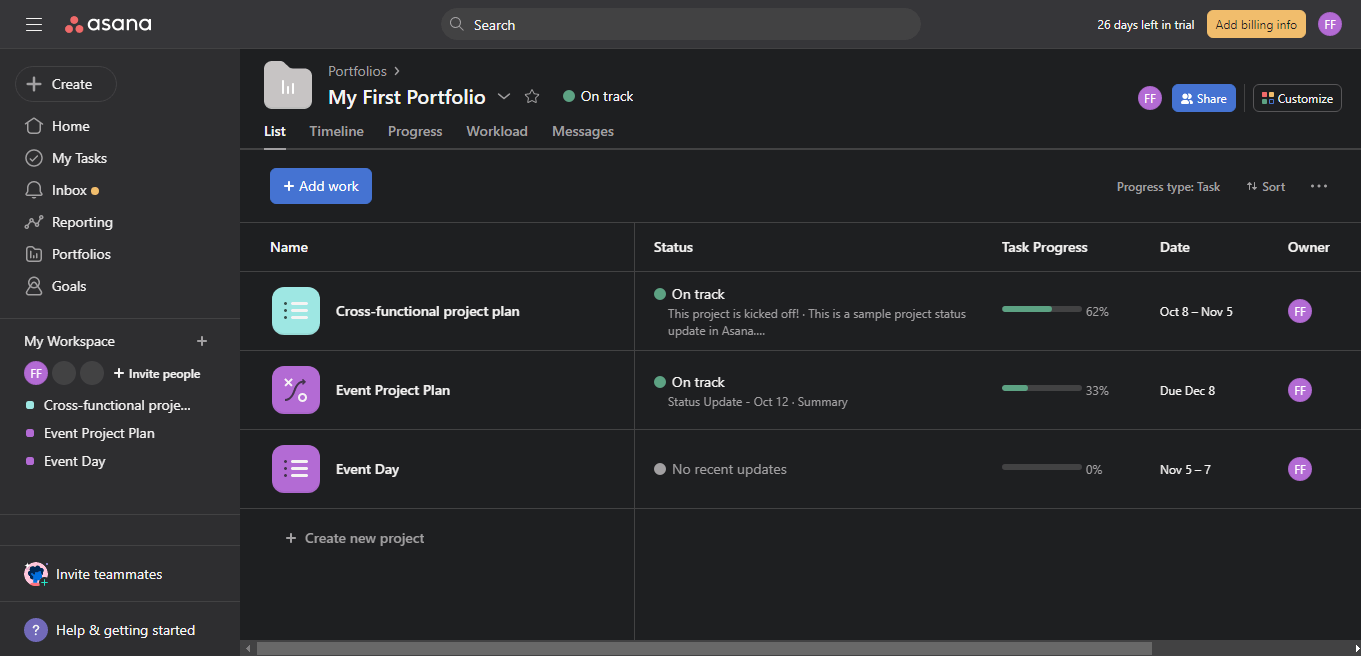Open the Workload tab
The image size is (1361, 656).
click(x=496, y=131)
